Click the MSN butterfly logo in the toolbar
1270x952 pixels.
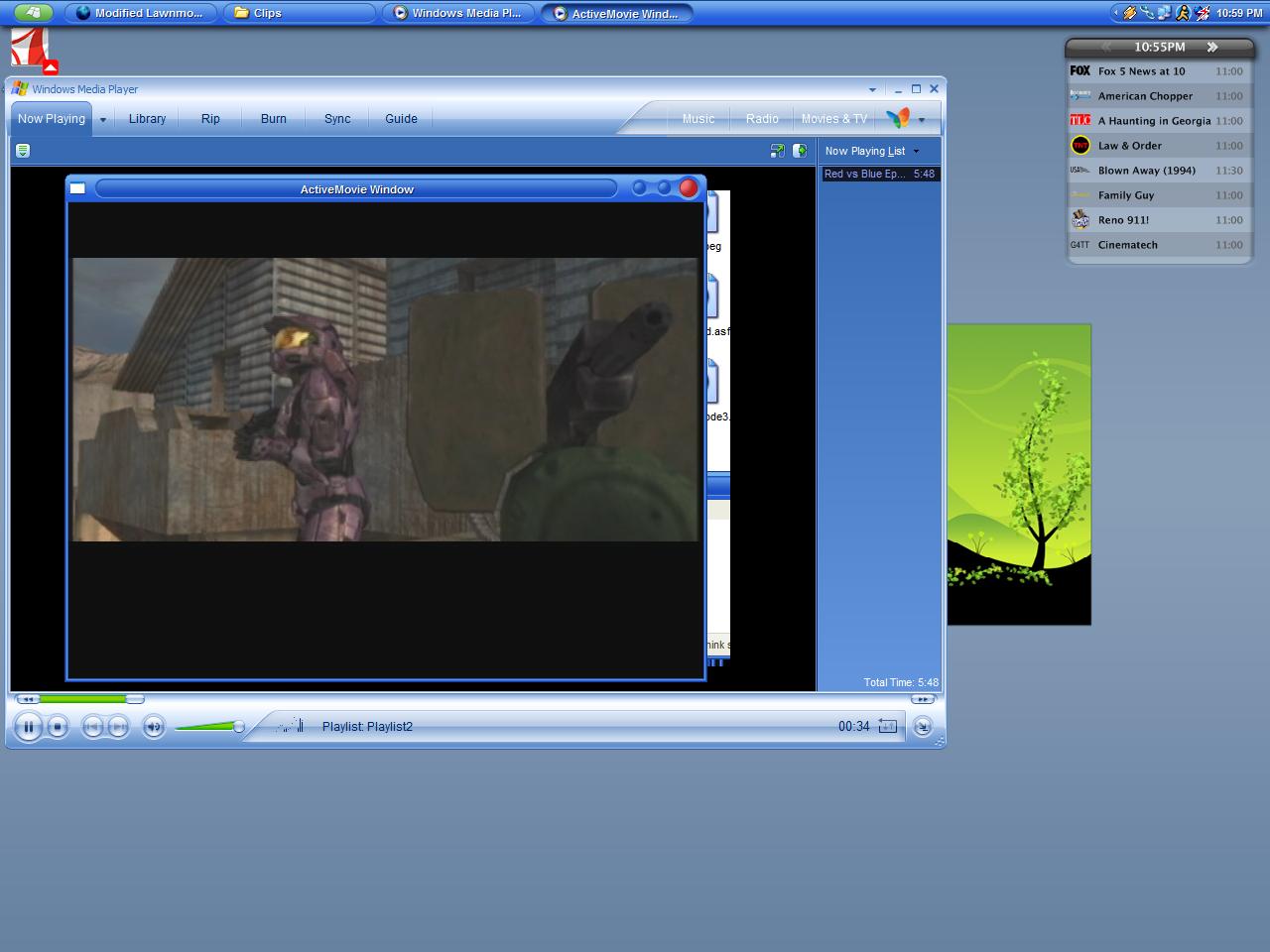tap(900, 117)
